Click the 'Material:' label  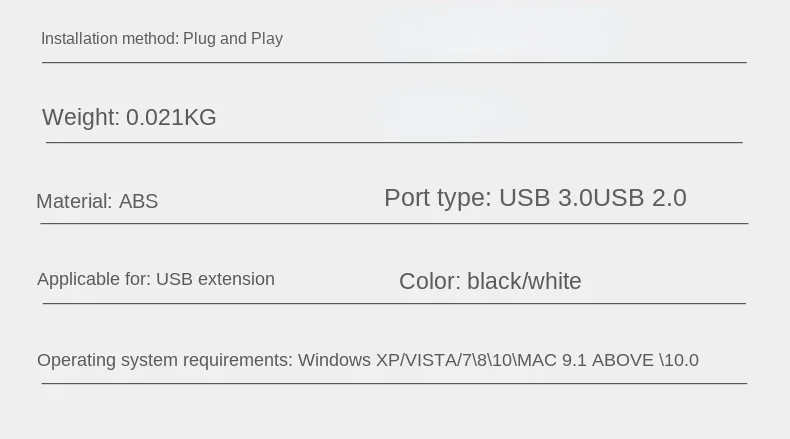pyautogui.click(x=74, y=201)
